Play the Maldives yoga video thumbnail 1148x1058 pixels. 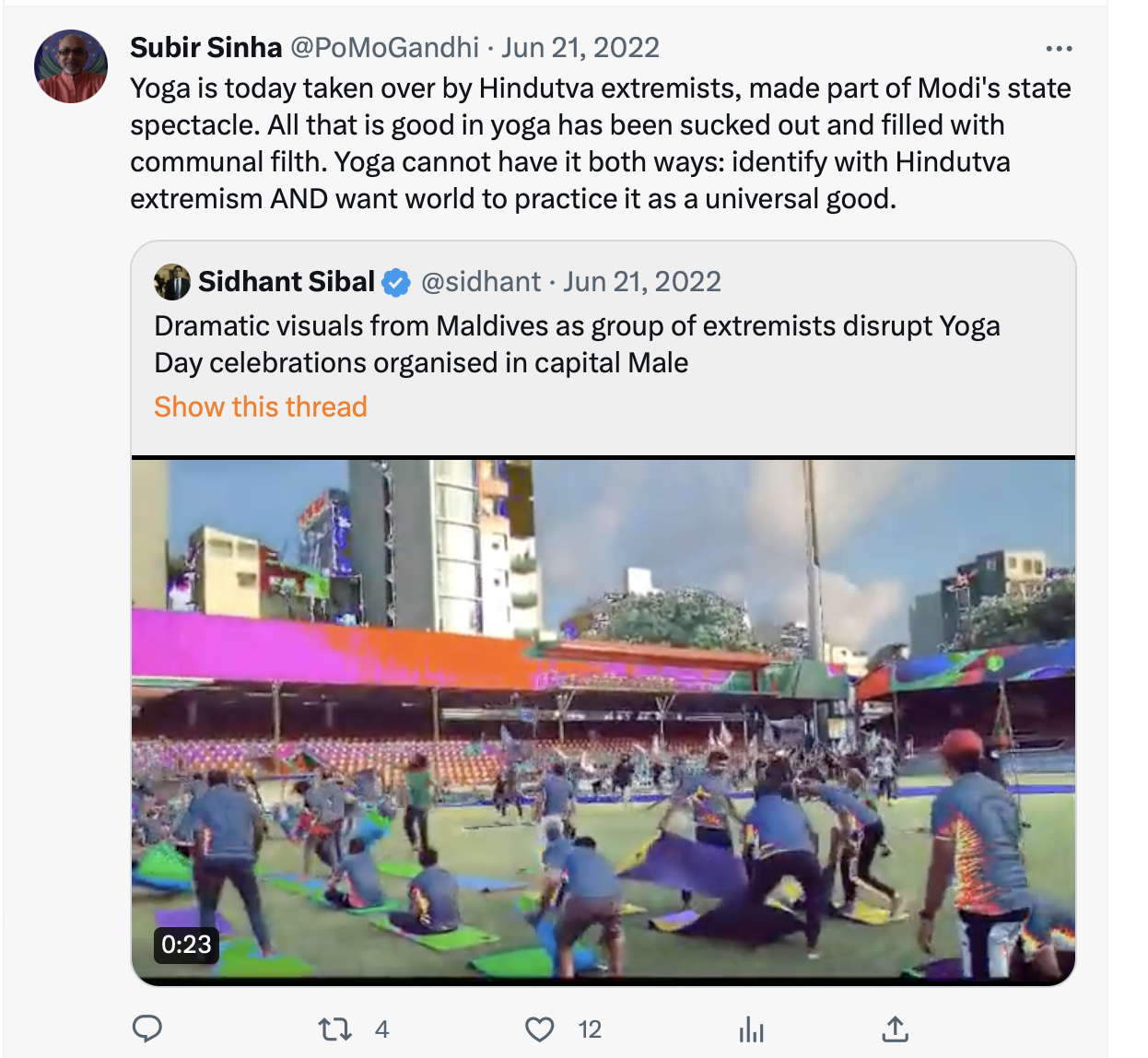(603, 719)
